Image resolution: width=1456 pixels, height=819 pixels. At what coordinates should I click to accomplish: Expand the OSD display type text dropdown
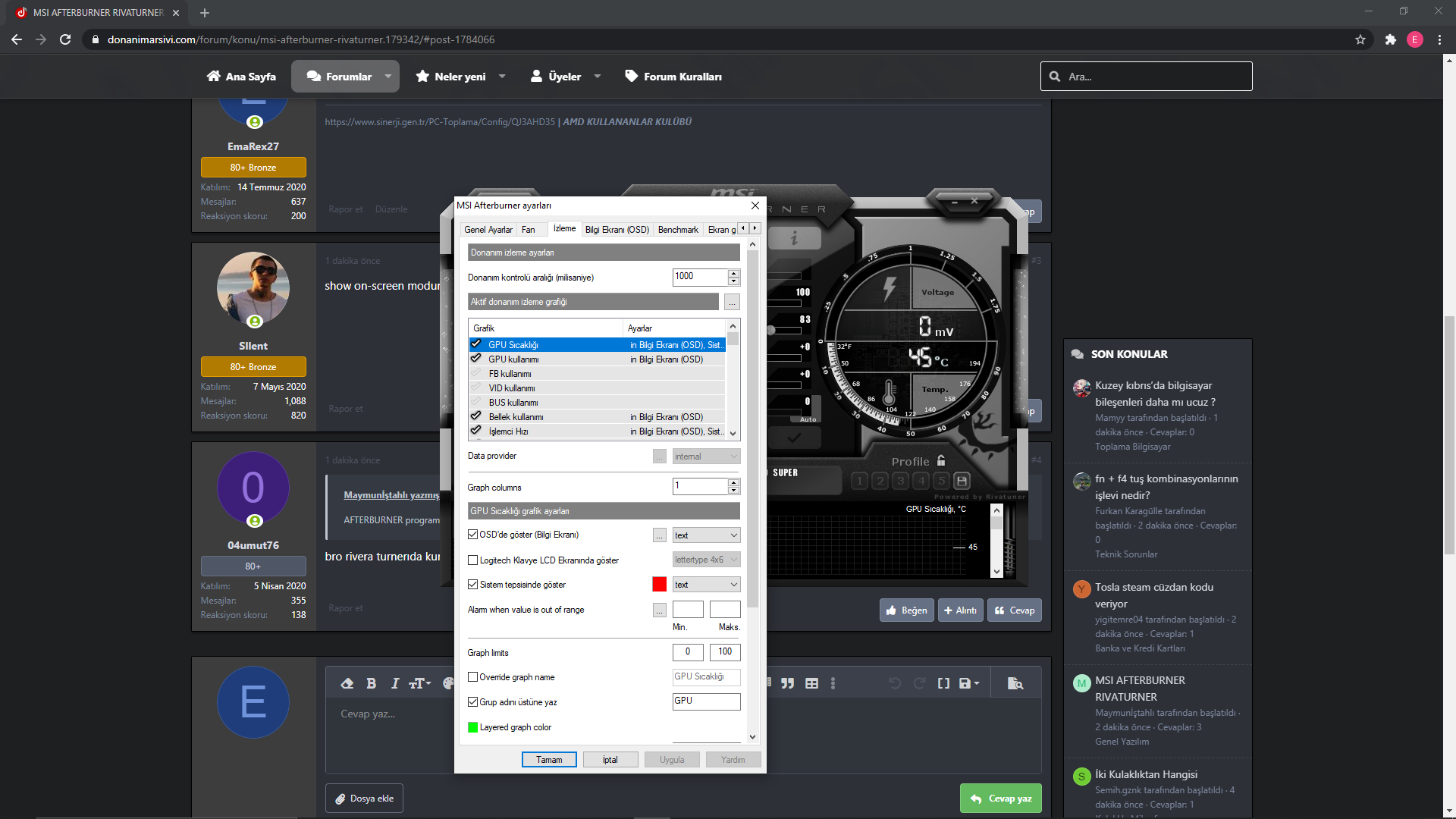[706, 535]
